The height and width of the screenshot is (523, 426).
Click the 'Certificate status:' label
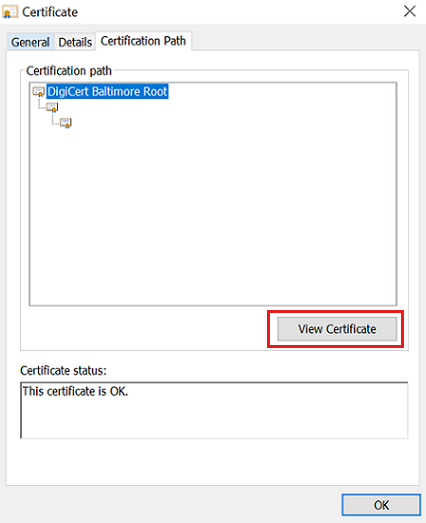63,371
